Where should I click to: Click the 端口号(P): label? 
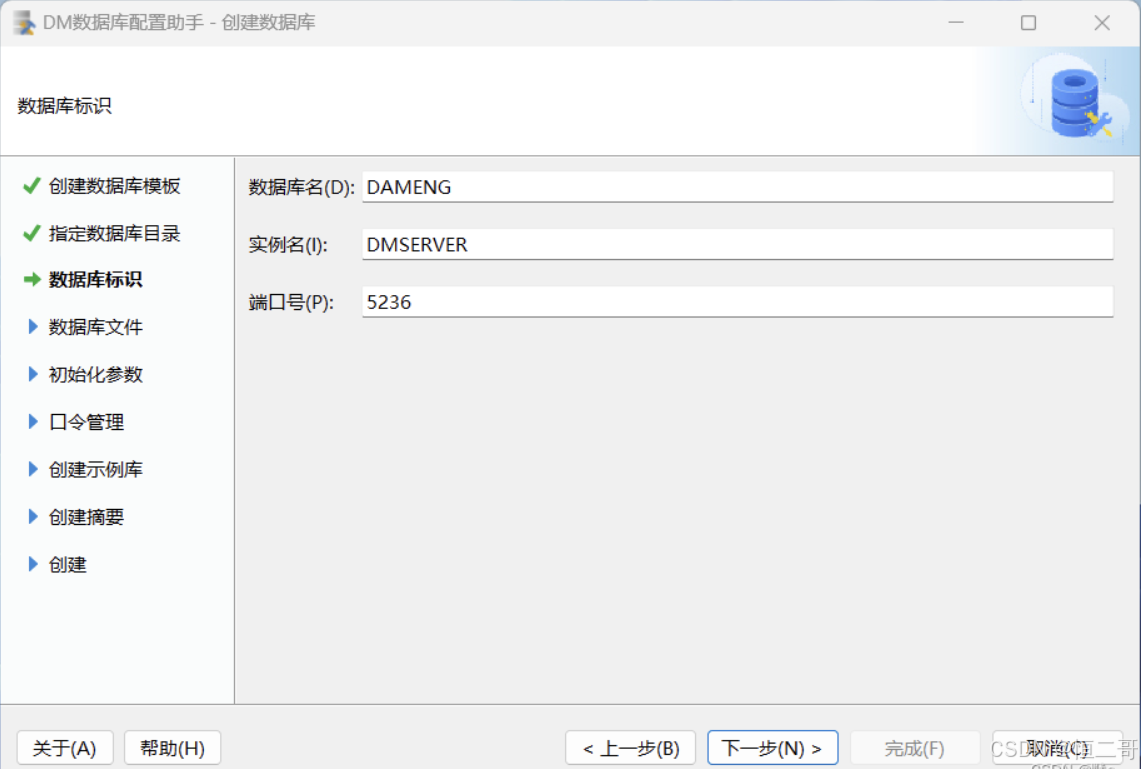pos(291,303)
